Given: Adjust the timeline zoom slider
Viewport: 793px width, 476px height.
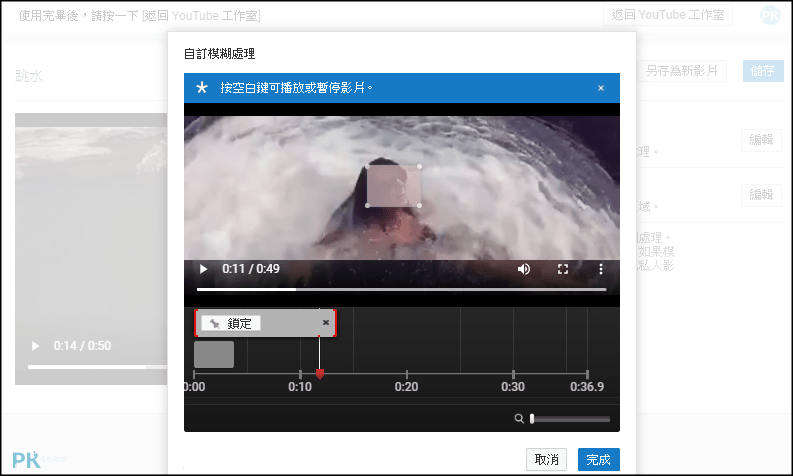Looking at the screenshot, I should click(x=570, y=419).
